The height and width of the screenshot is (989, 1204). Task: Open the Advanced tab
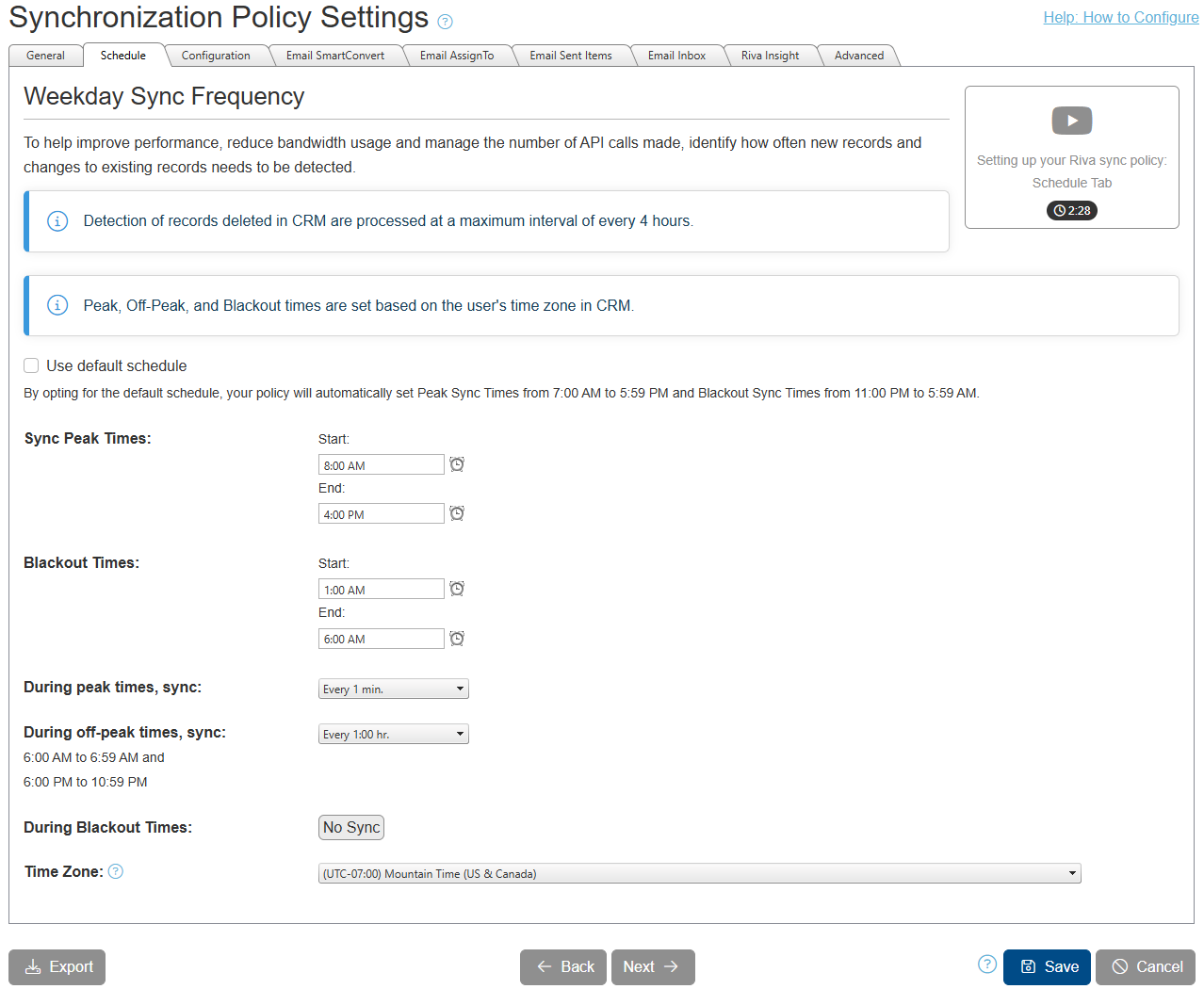point(858,55)
